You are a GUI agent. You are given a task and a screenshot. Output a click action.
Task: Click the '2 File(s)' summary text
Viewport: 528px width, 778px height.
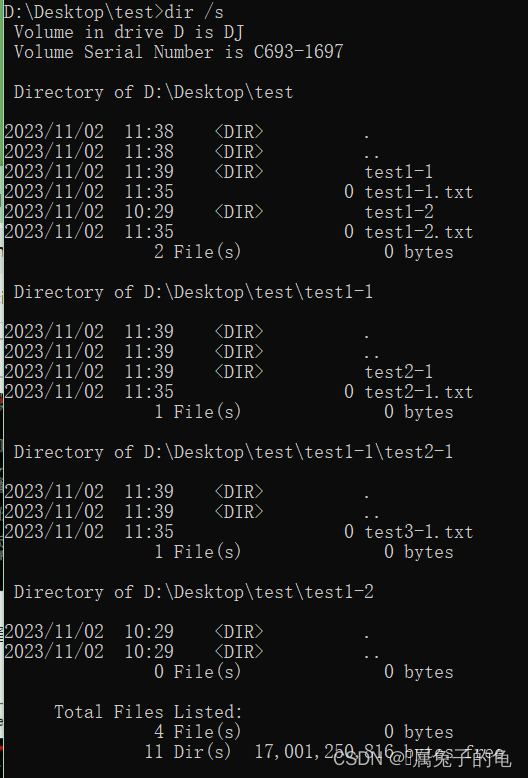click(198, 252)
